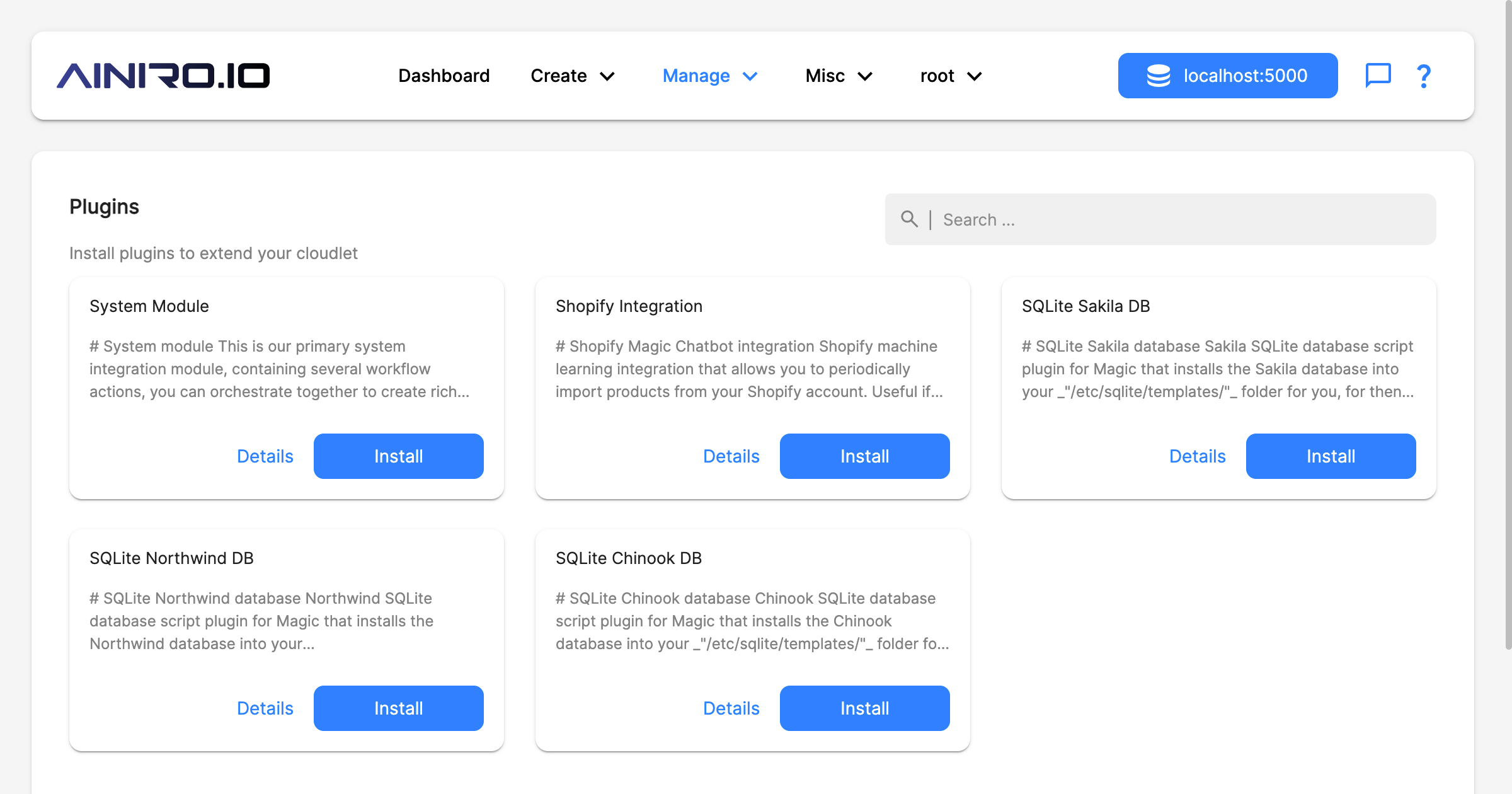Expand the Create dropdown menu
The width and height of the screenshot is (1512, 794).
572,76
